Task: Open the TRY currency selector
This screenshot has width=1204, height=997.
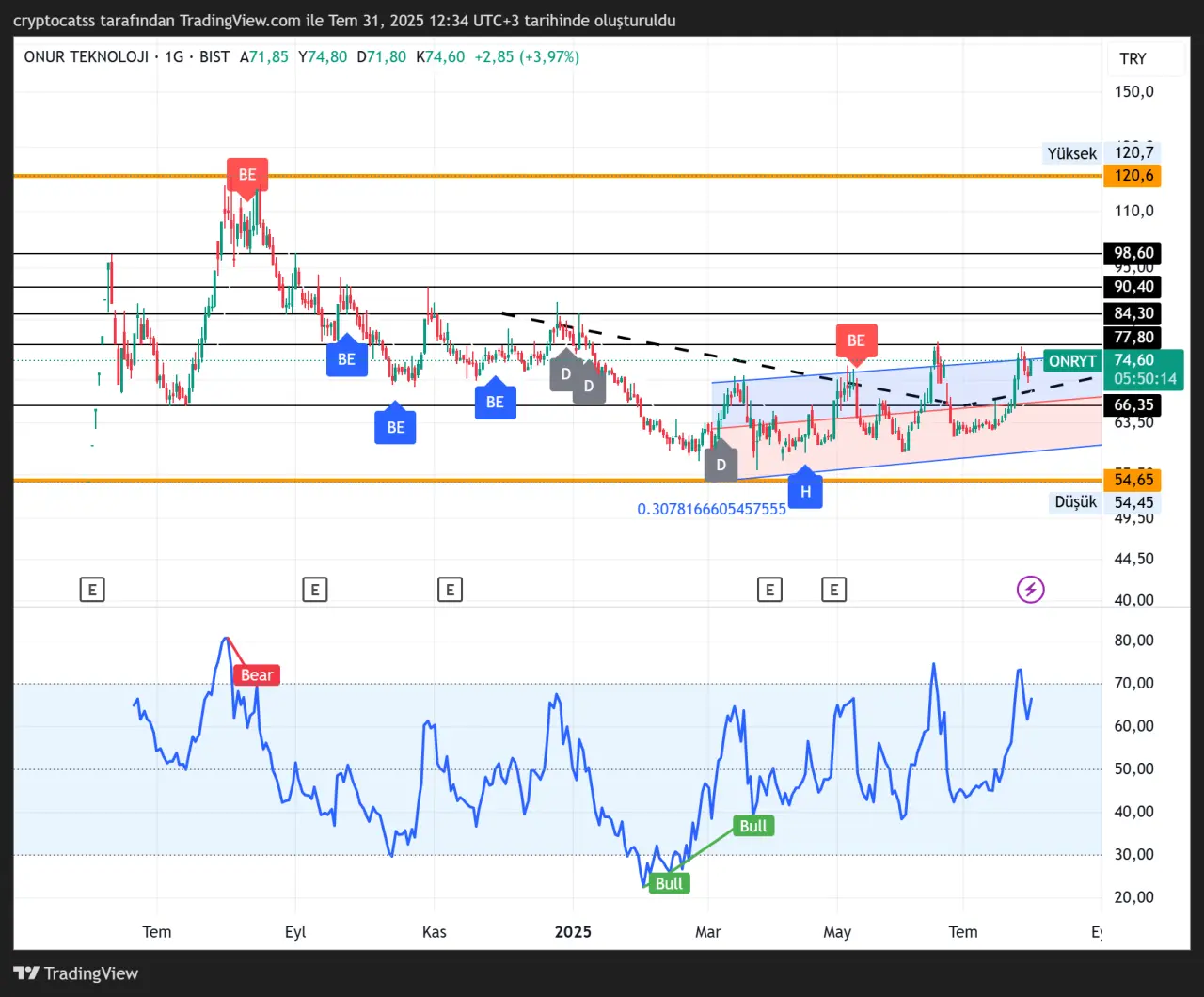Action: coord(1133,58)
